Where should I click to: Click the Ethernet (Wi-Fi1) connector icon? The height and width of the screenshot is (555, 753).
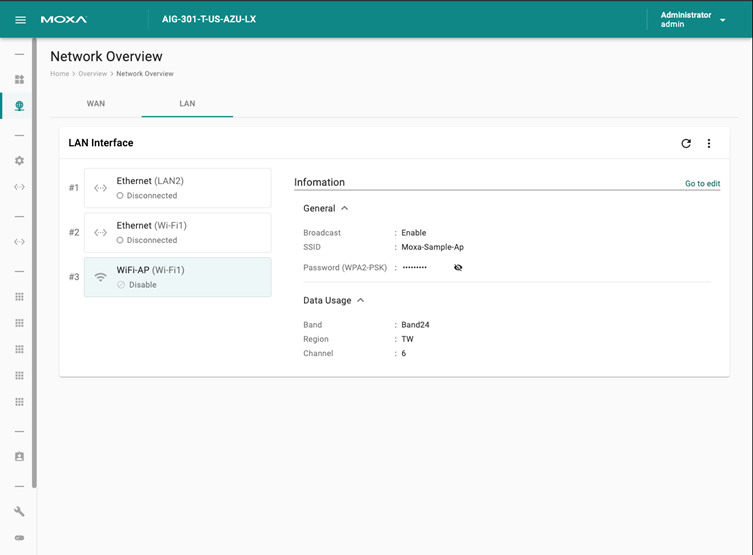[x=100, y=233]
